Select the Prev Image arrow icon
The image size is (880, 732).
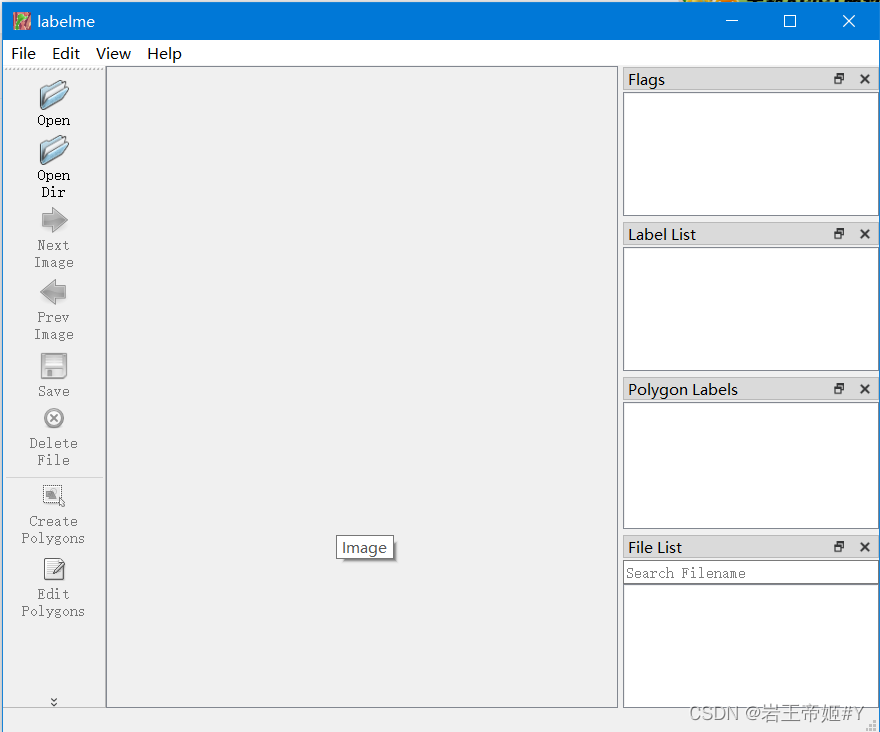[53, 293]
